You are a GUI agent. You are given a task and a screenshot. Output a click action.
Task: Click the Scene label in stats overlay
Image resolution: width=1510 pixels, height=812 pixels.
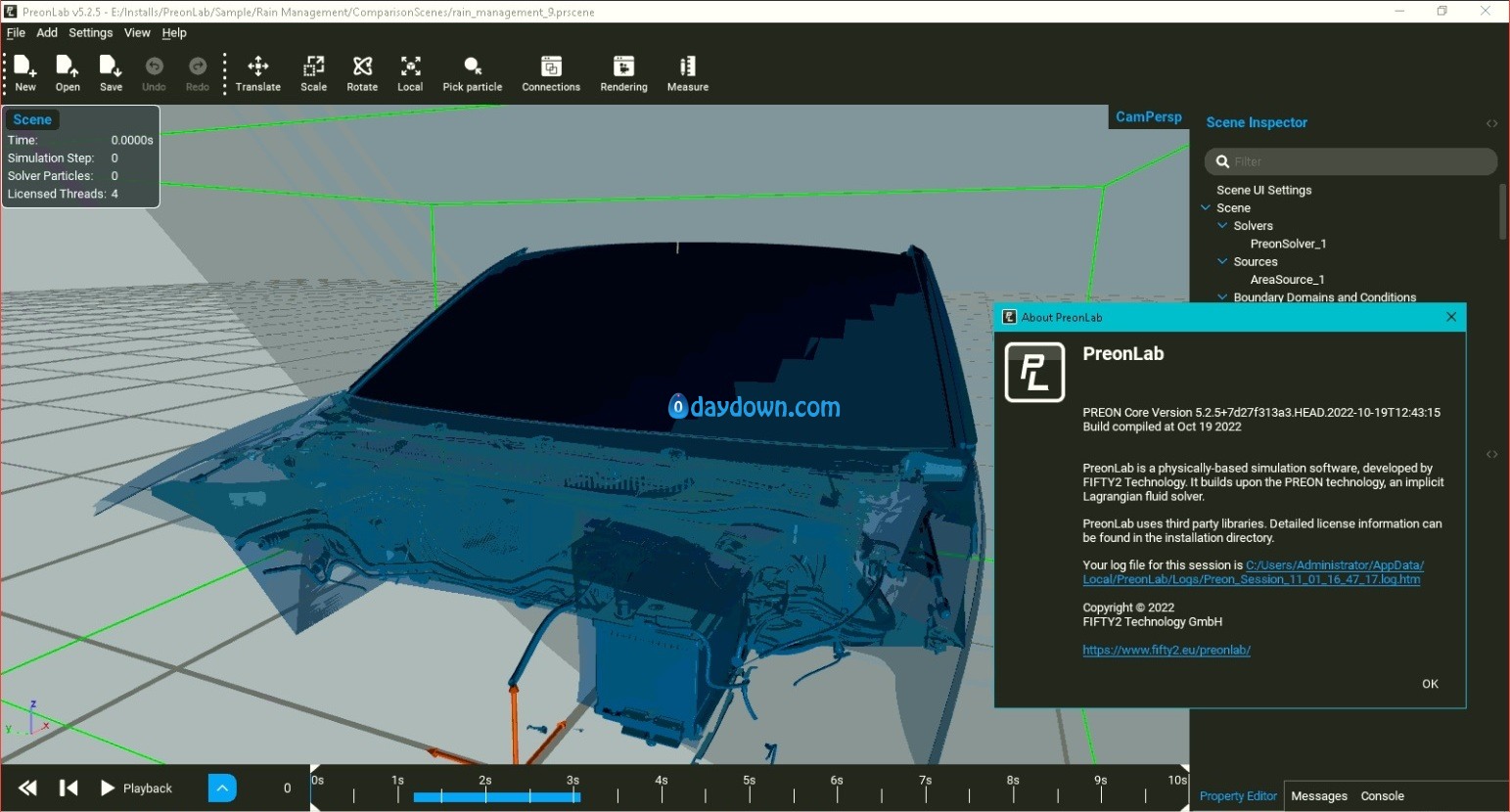click(x=32, y=119)
